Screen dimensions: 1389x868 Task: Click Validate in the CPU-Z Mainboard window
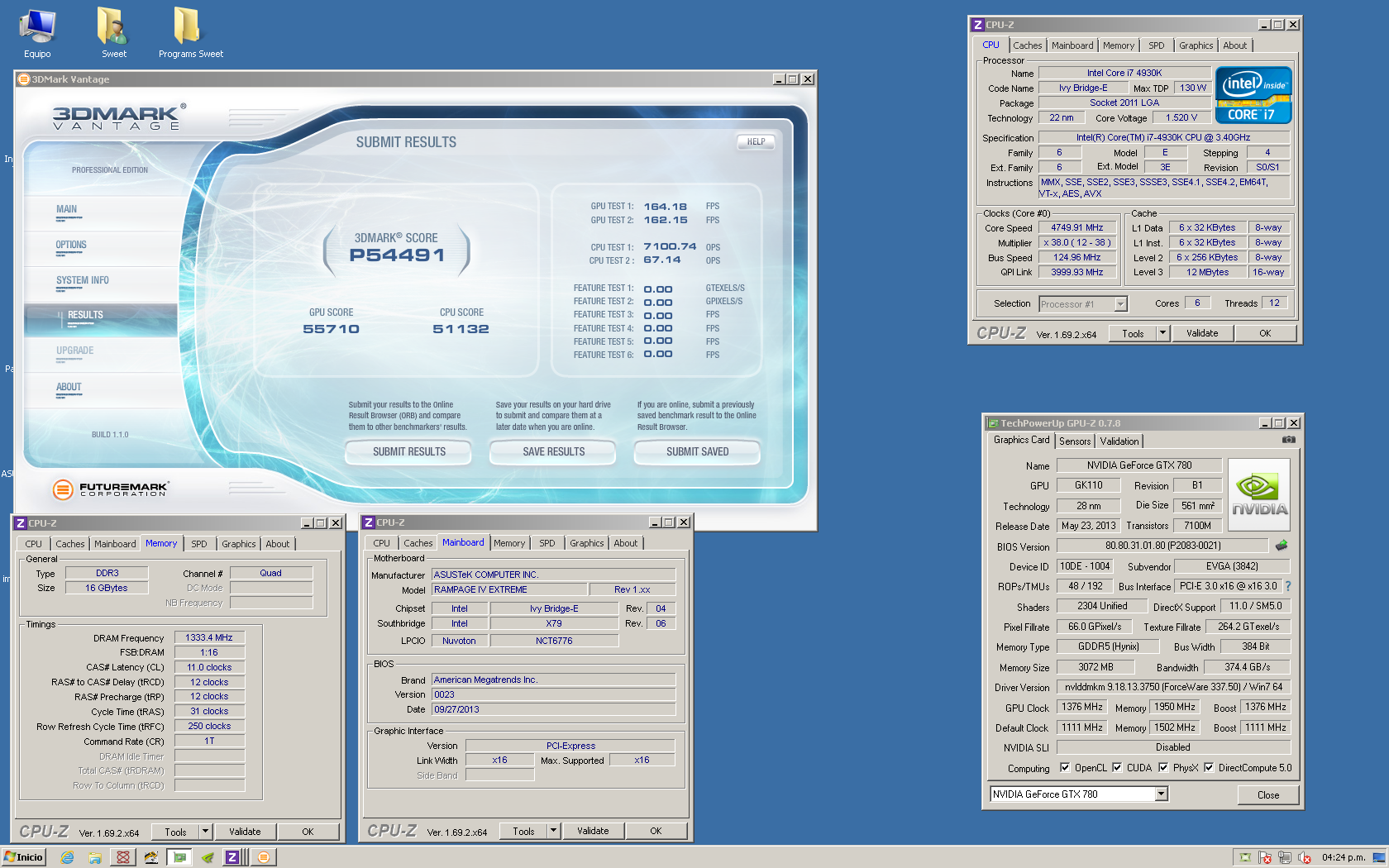point(592,831)
